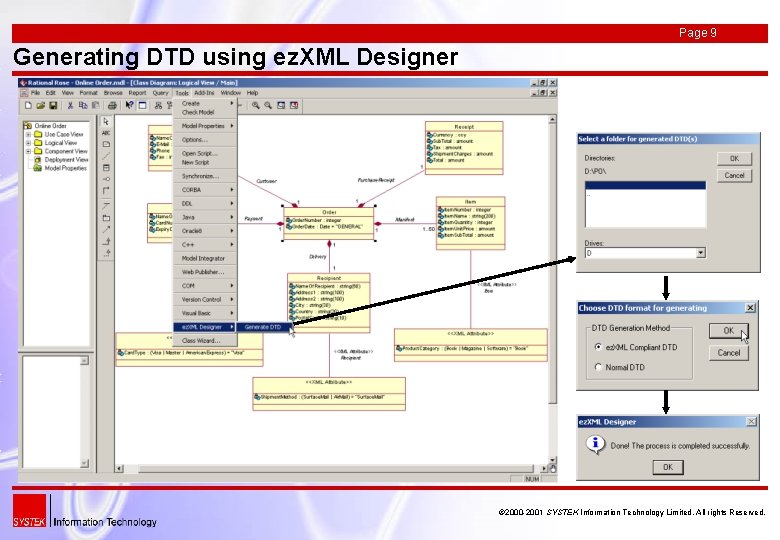Open the Query menu
780x540 pixels.
[160, 93]
